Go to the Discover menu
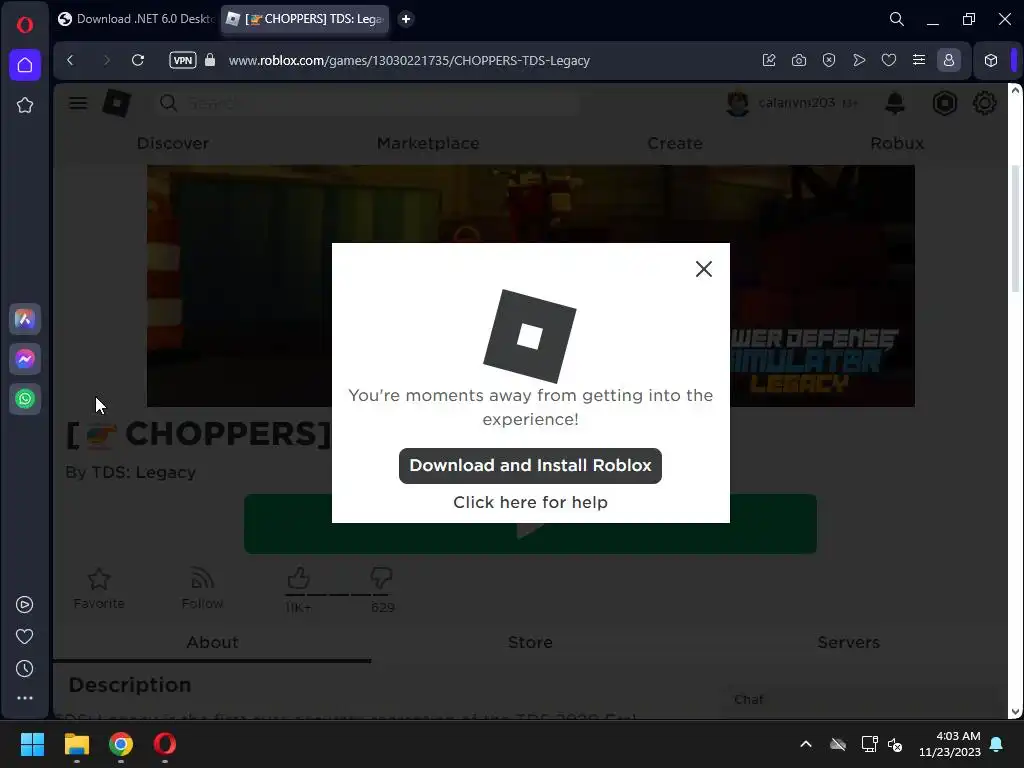 (x=173, y=143)
